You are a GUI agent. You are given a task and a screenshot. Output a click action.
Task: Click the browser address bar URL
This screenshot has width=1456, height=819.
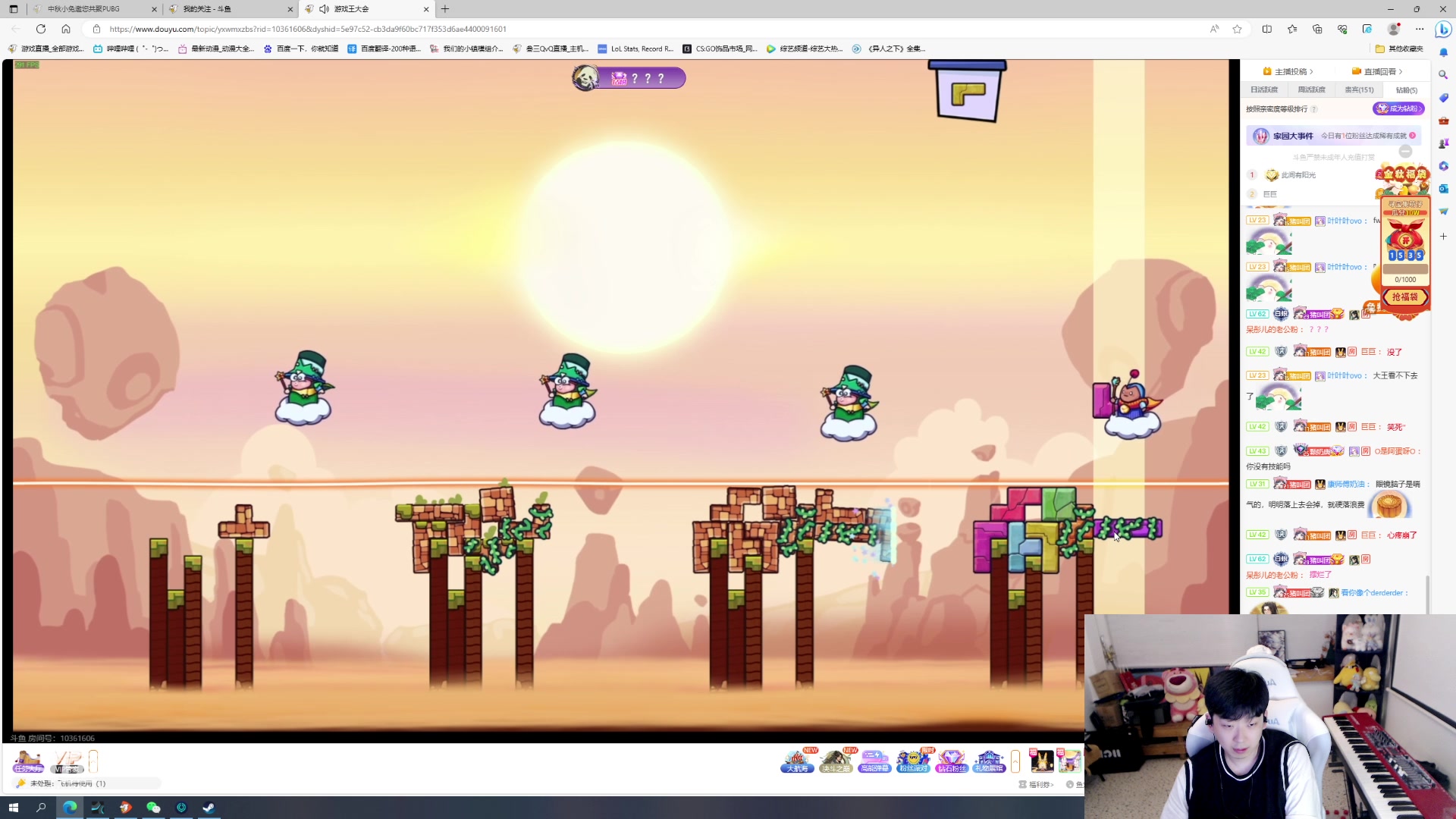[x=307, y=29]
